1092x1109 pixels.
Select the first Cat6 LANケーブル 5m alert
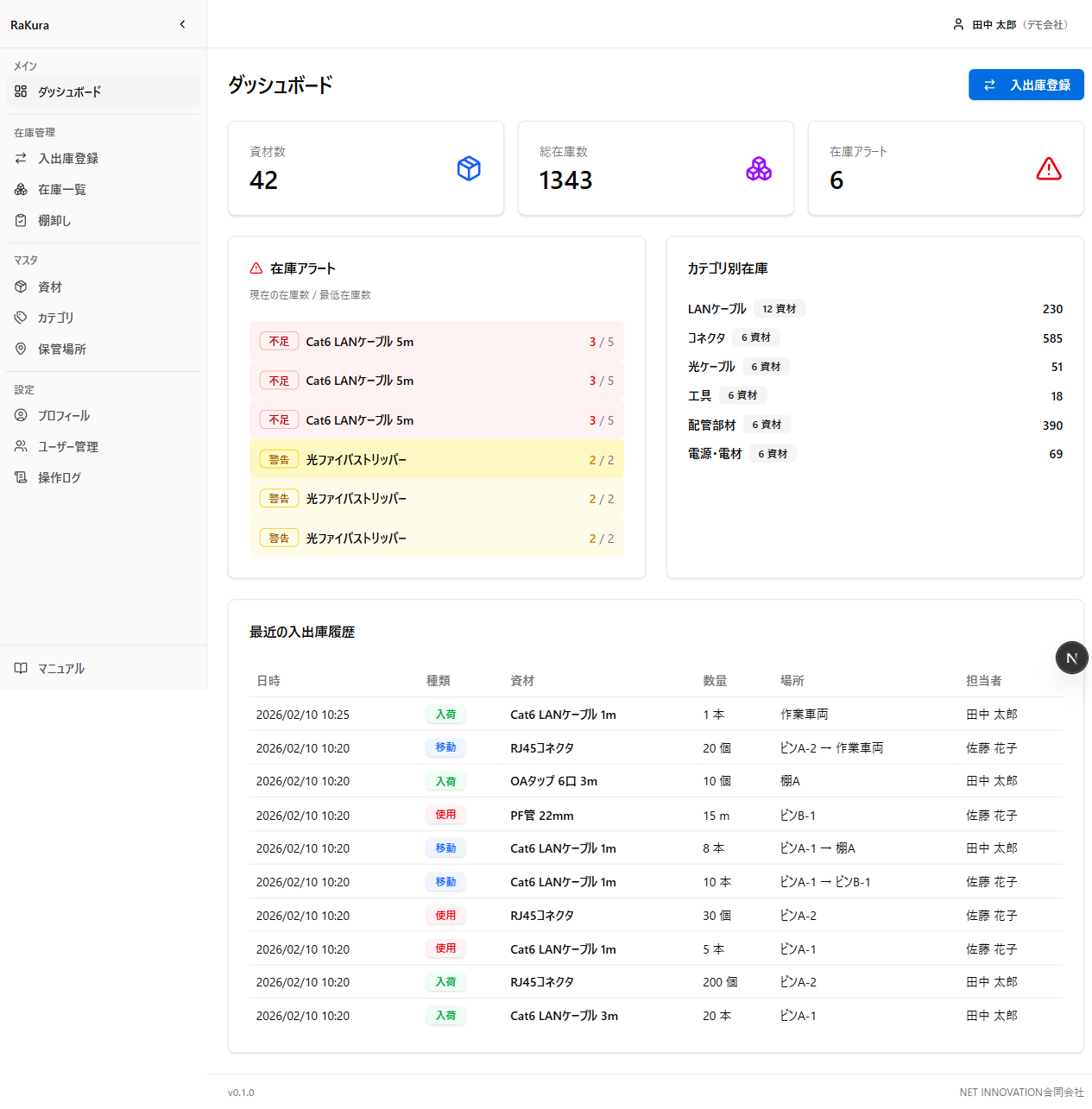tap(437, 342)
